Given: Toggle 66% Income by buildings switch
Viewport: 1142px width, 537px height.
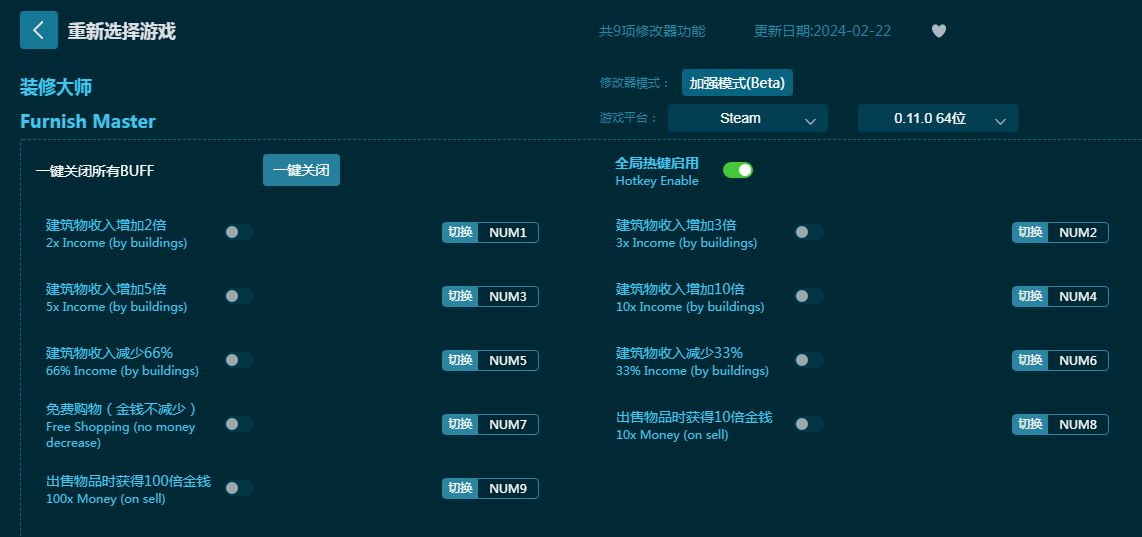Looking at the screenshot, I should pos(239,360).
